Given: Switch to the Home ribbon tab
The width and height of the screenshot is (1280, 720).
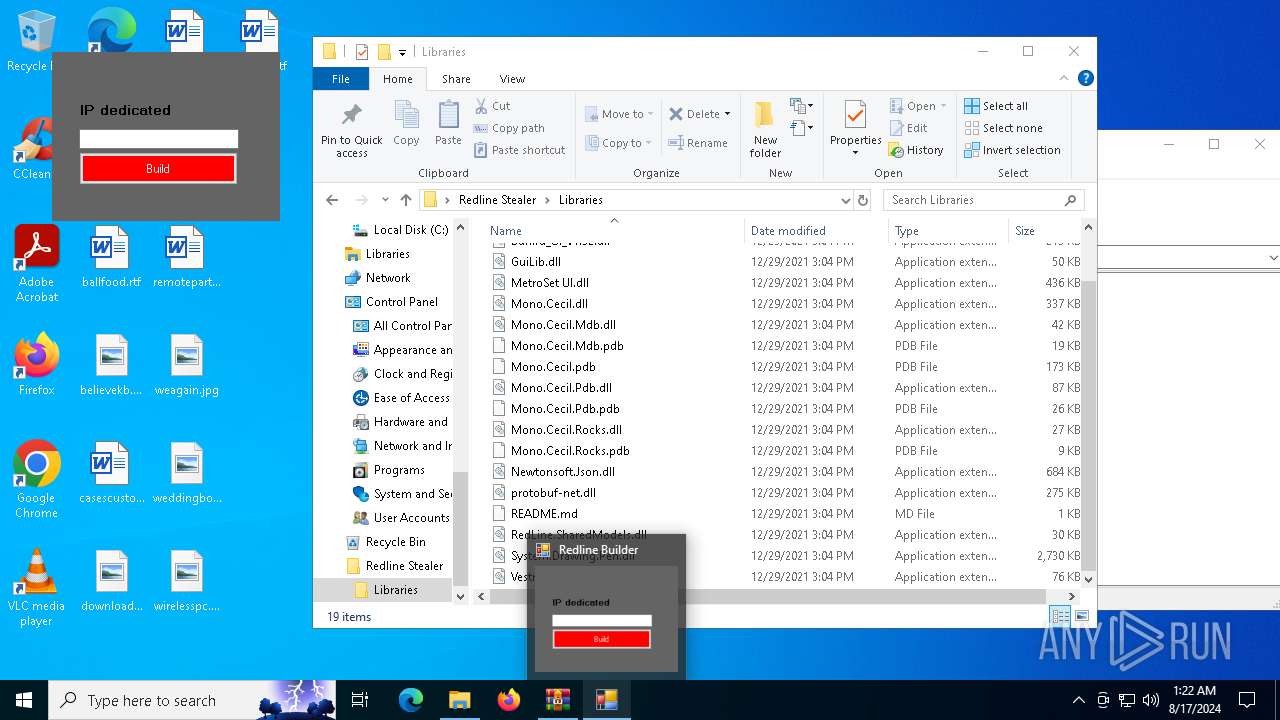Looking at the screenshot, I should (x=397, y=79).
